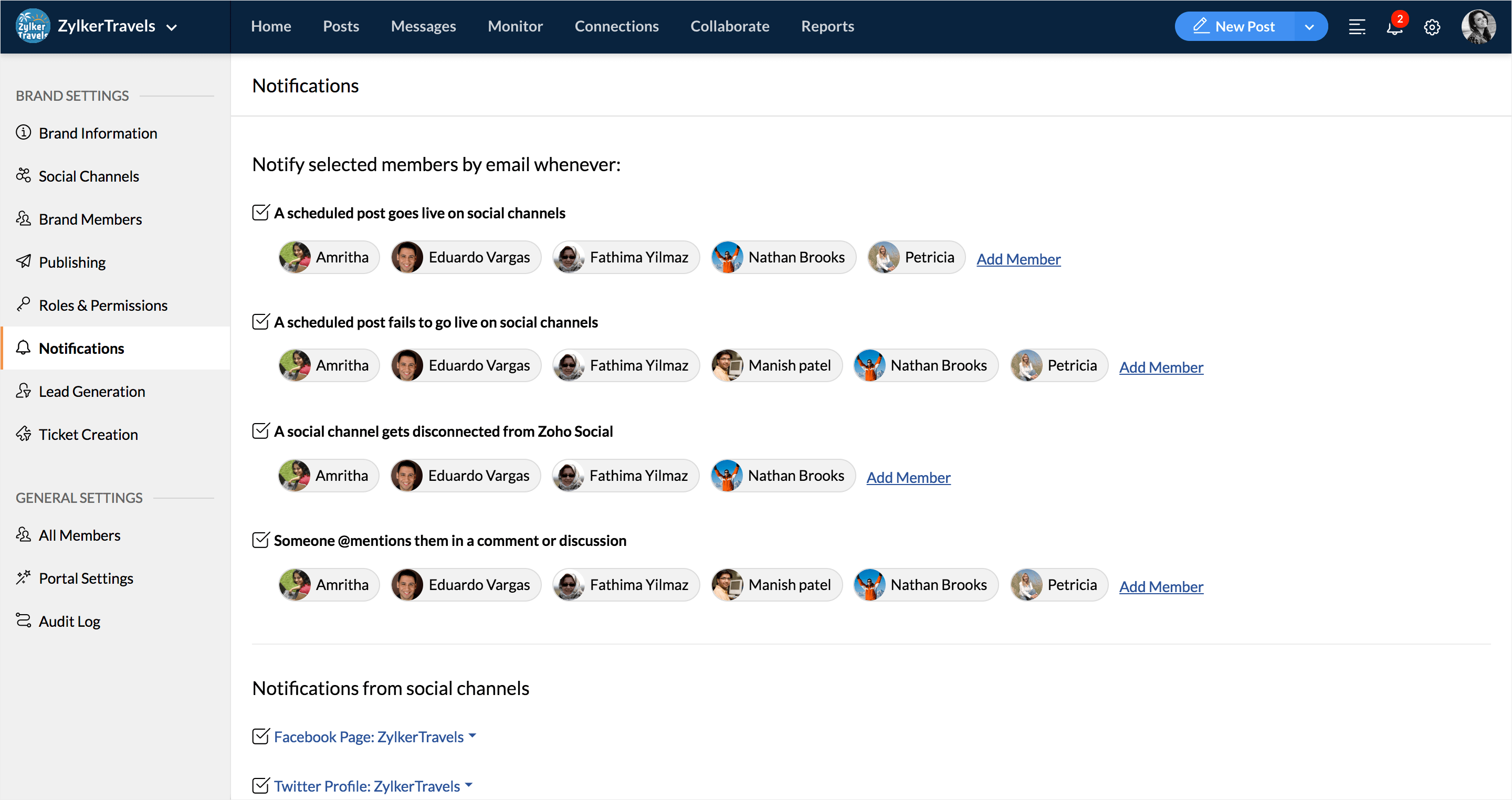Viewport: 1512px width, 800px height.
Task: Open the Reports menu item
Action: [x=827, y=26]
